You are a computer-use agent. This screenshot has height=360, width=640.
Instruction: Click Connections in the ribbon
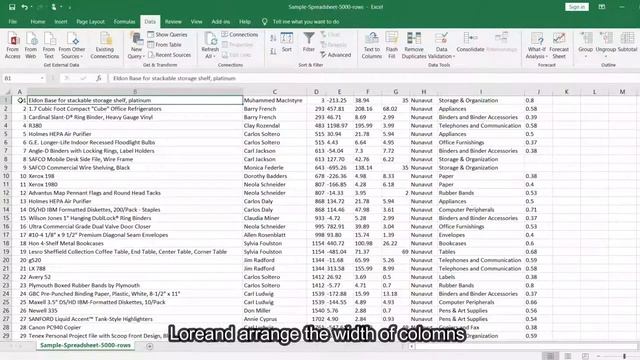240,35
